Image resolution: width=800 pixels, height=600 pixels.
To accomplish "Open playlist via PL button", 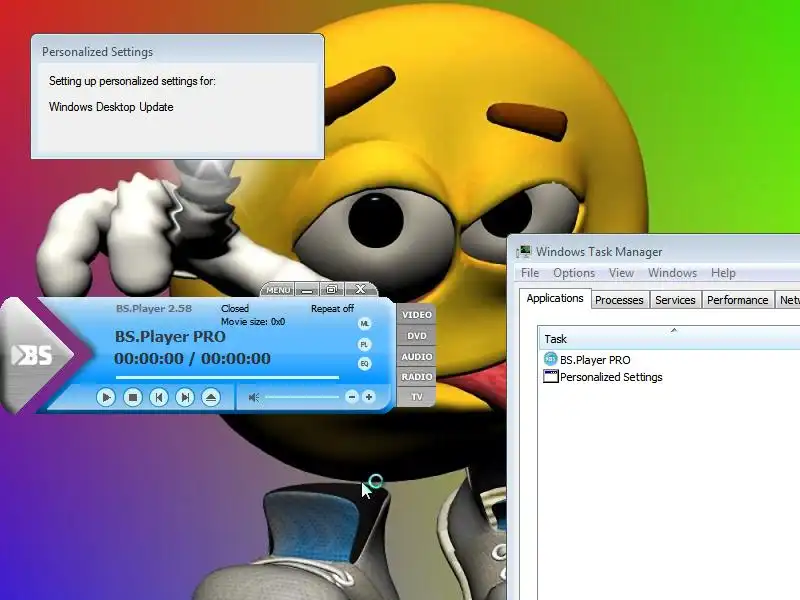I will click(x=364, y=344).
